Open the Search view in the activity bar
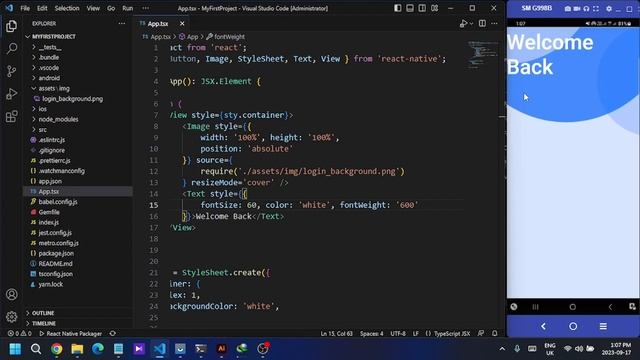This screenshot has height=360, width=640. (11, 49)
